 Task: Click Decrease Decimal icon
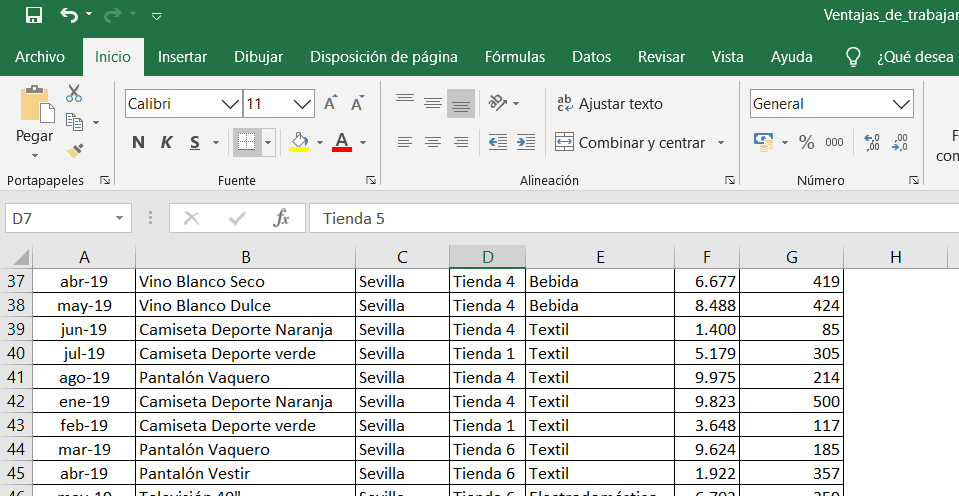click(x=900, y=143)
